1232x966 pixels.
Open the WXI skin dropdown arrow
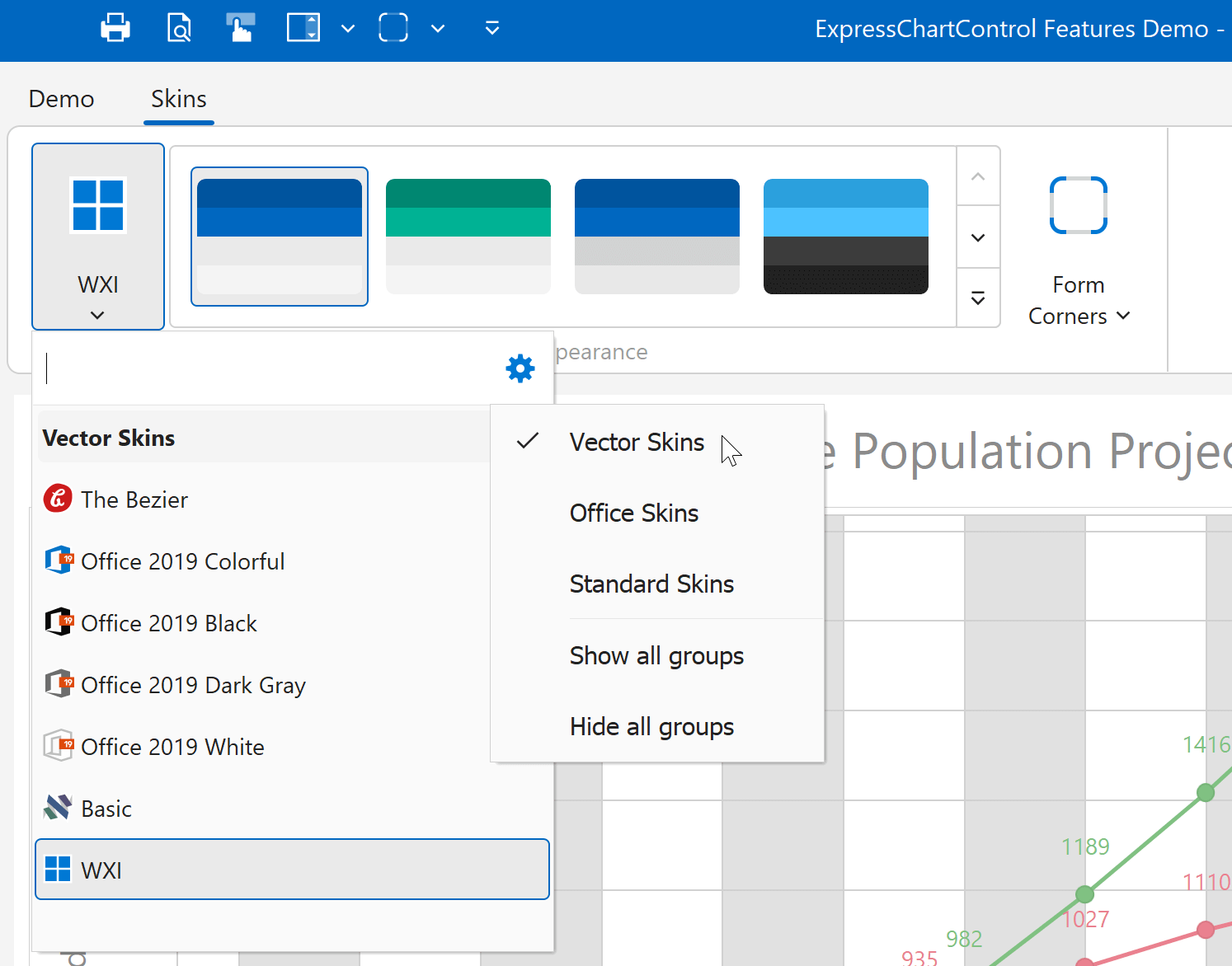tap(98, 314)
